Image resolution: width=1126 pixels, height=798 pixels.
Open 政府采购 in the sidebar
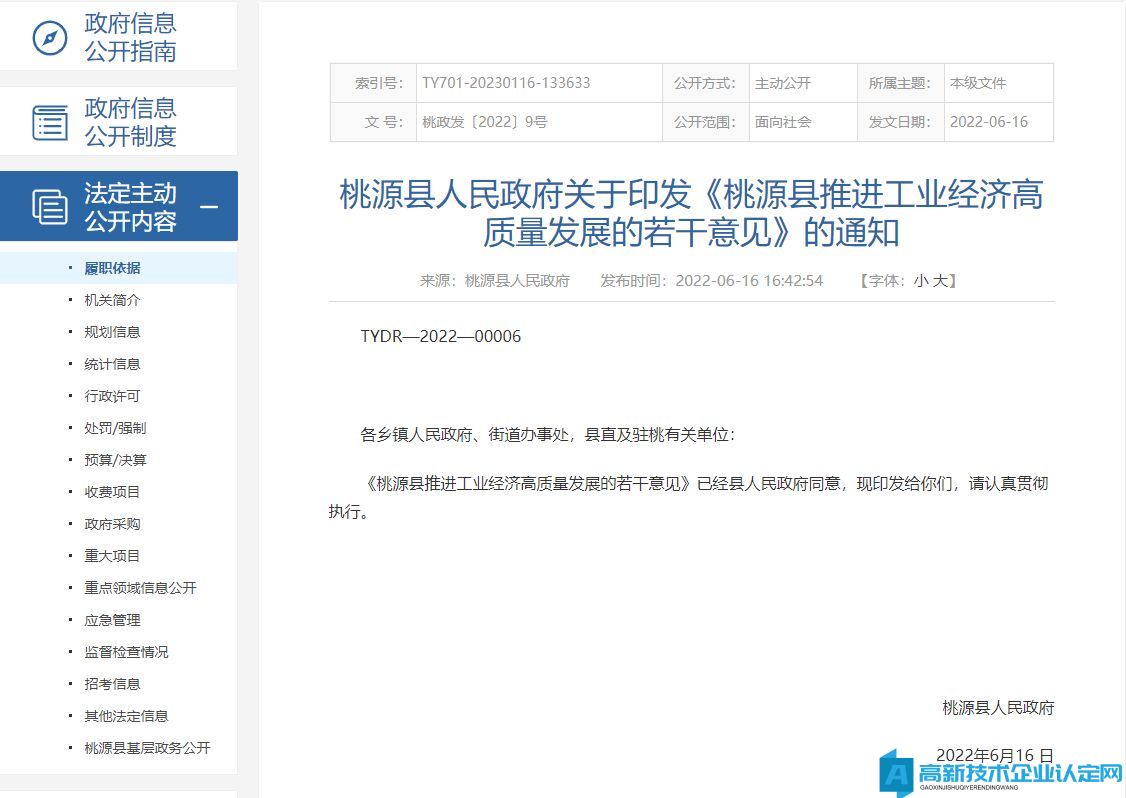click(112, 524)
